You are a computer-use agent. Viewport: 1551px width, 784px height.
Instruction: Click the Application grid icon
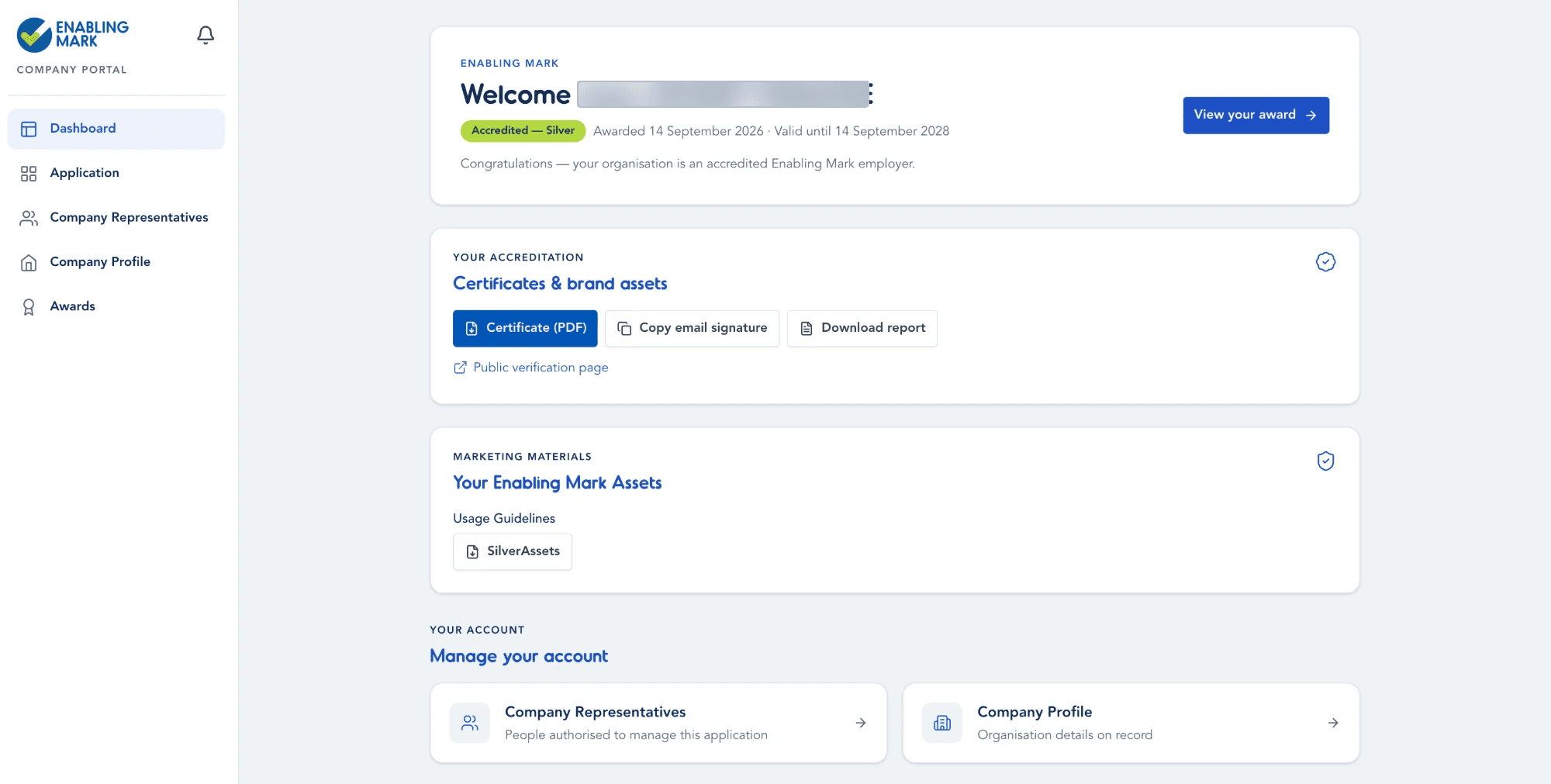29,174
